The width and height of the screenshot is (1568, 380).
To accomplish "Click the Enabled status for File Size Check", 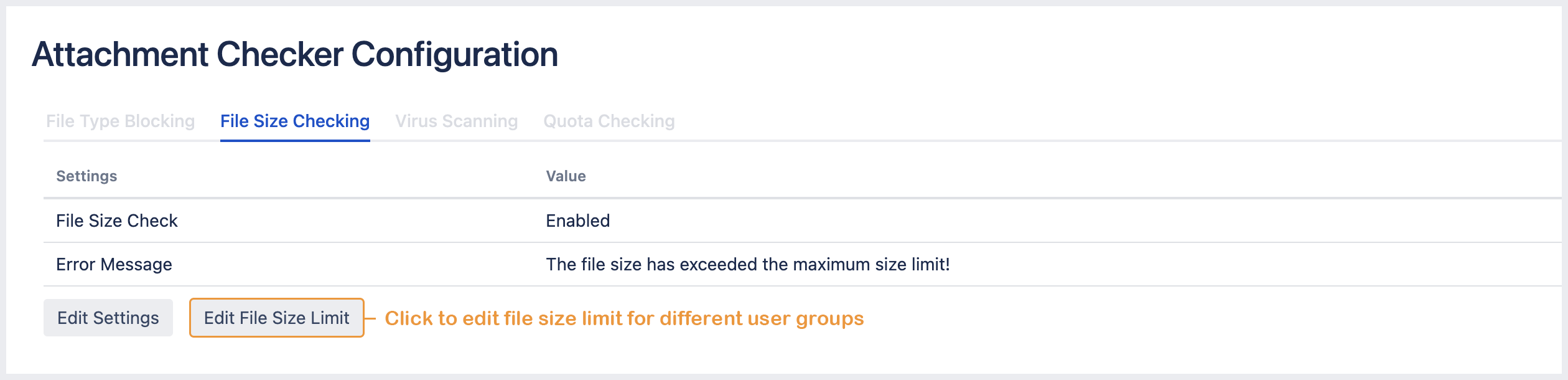I will click(x=577, y=221).
